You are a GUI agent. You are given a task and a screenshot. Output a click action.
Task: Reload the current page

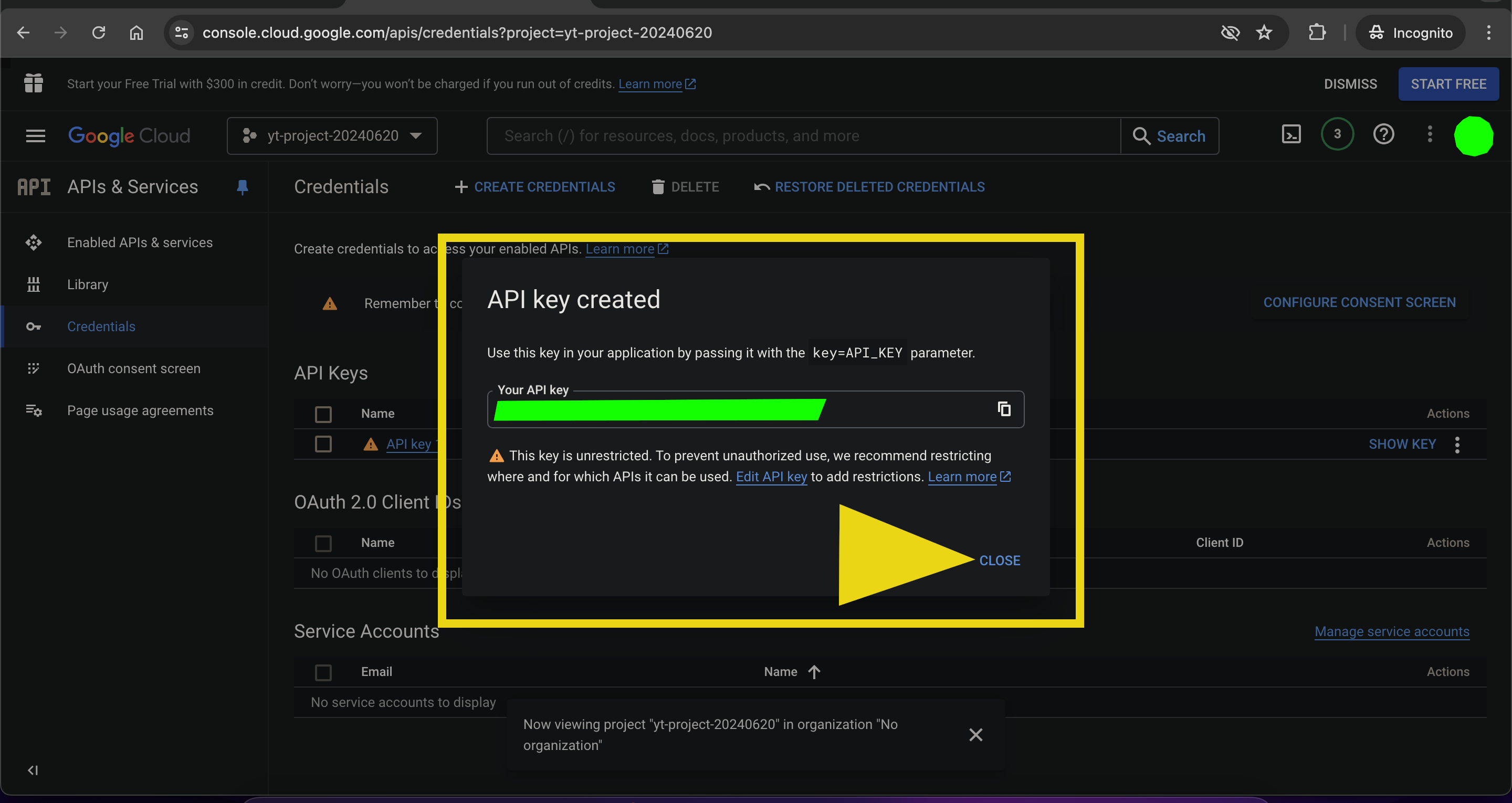coord(99,33)
